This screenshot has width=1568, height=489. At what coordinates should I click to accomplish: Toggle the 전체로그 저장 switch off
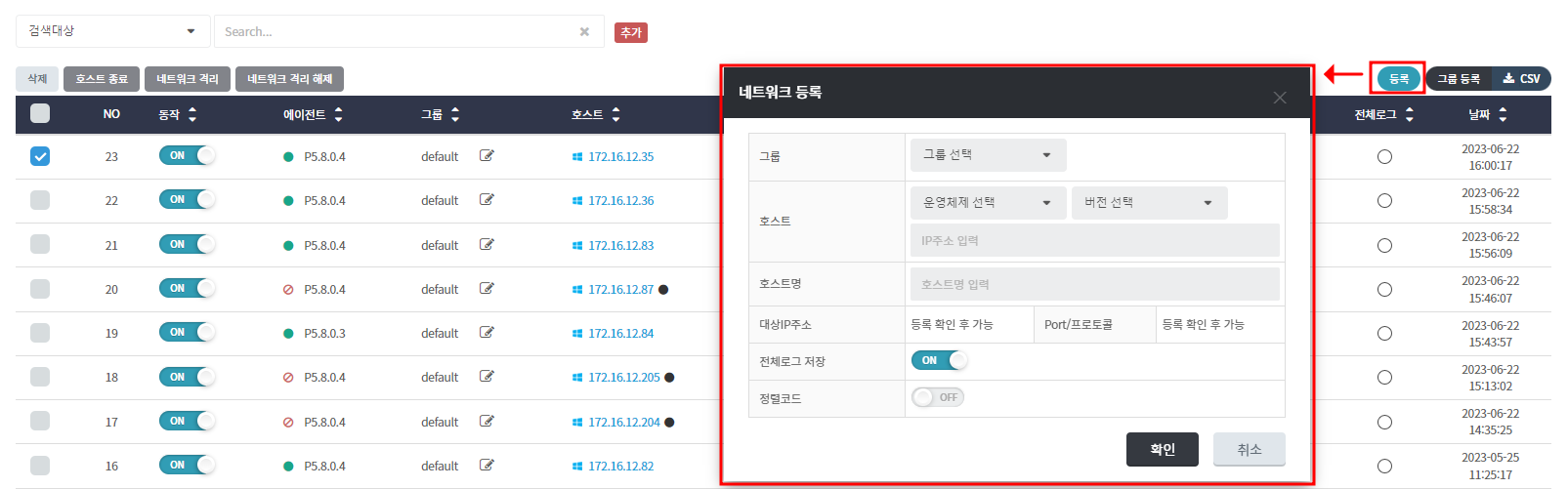(x=939, y=360)
